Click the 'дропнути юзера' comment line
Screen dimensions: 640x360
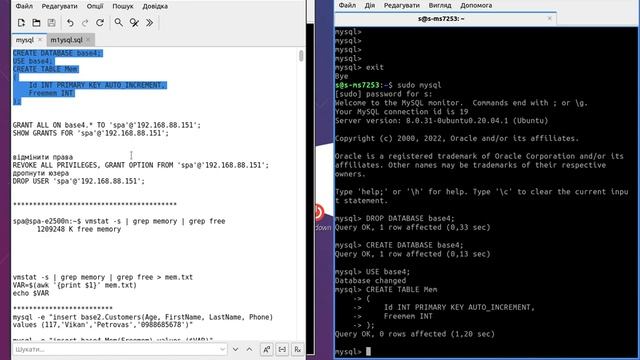pos(41,173)
